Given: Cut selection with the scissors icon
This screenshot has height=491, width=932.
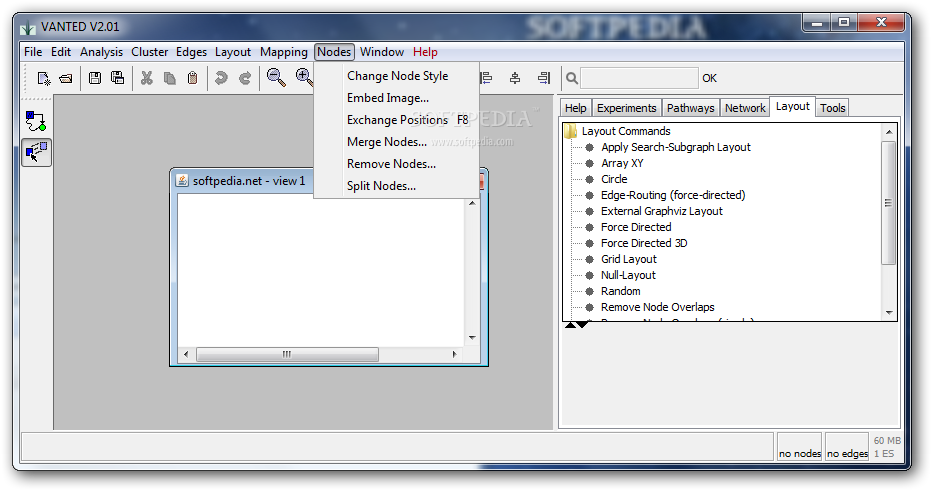Looking at the screenshot, I should (x=147, y=78).
